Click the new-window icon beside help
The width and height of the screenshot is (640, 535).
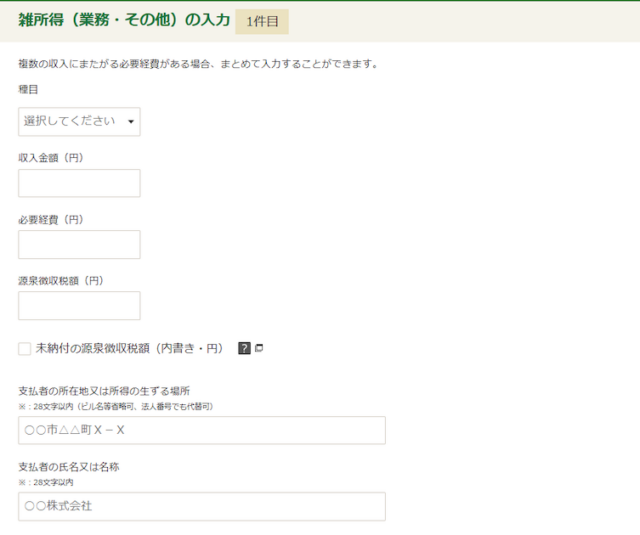point(259,348)
